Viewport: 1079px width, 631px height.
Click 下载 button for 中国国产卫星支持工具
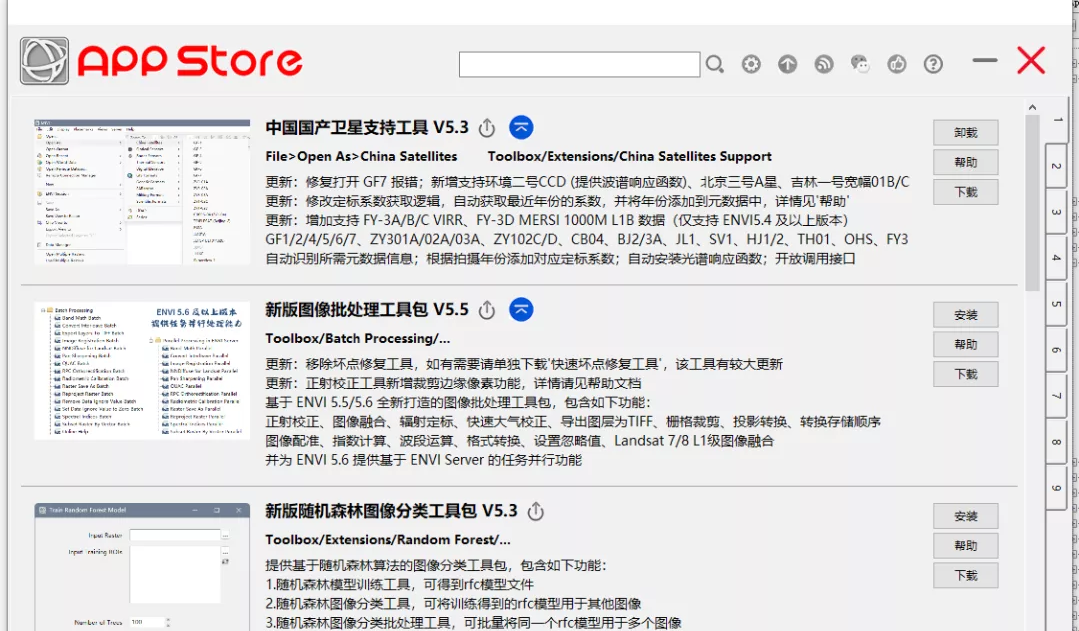coord(965,192)
